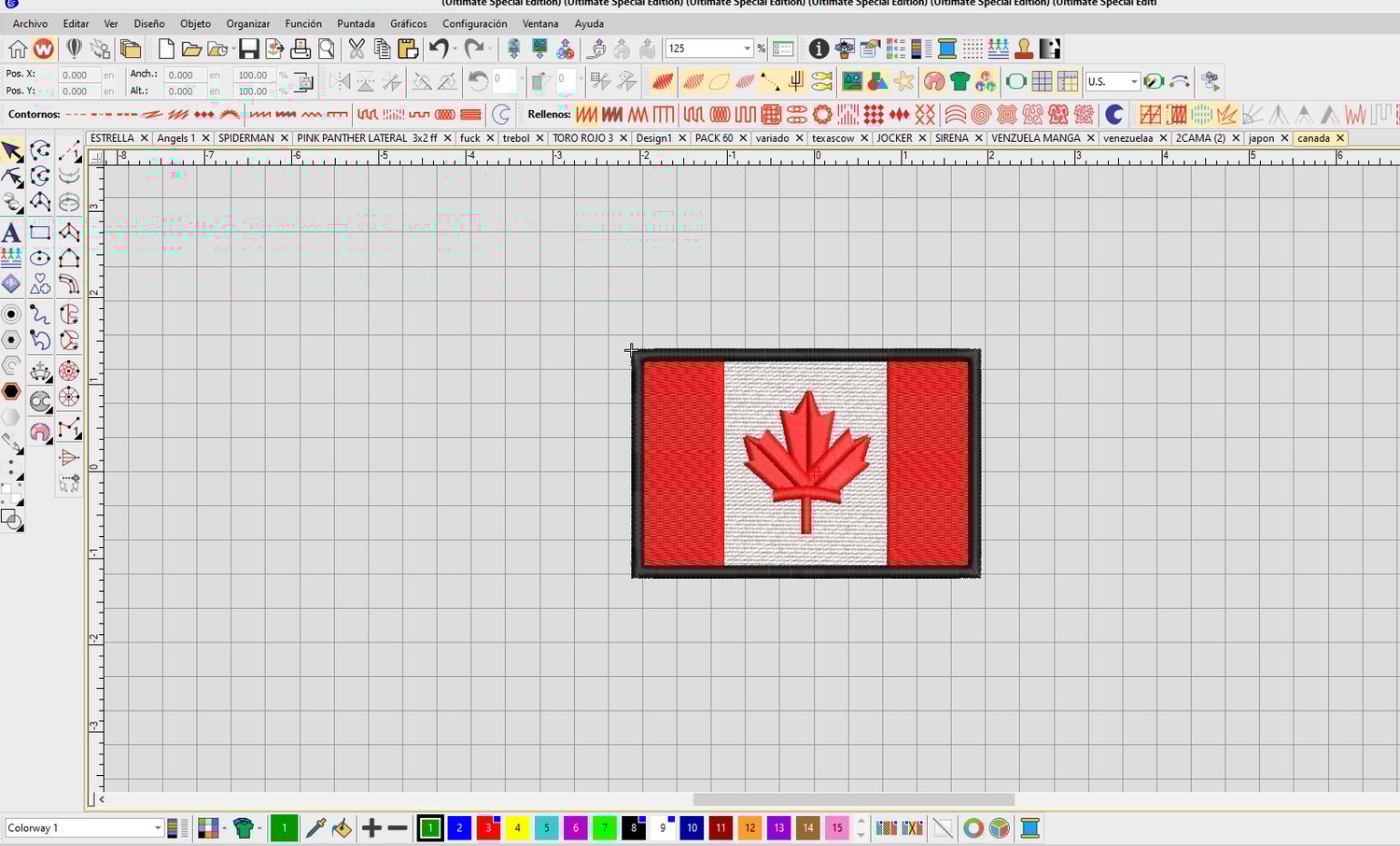Switch to the SPIDERMAN tab
The height and width of the screenshot is (846, 1400).
(246, 137)
